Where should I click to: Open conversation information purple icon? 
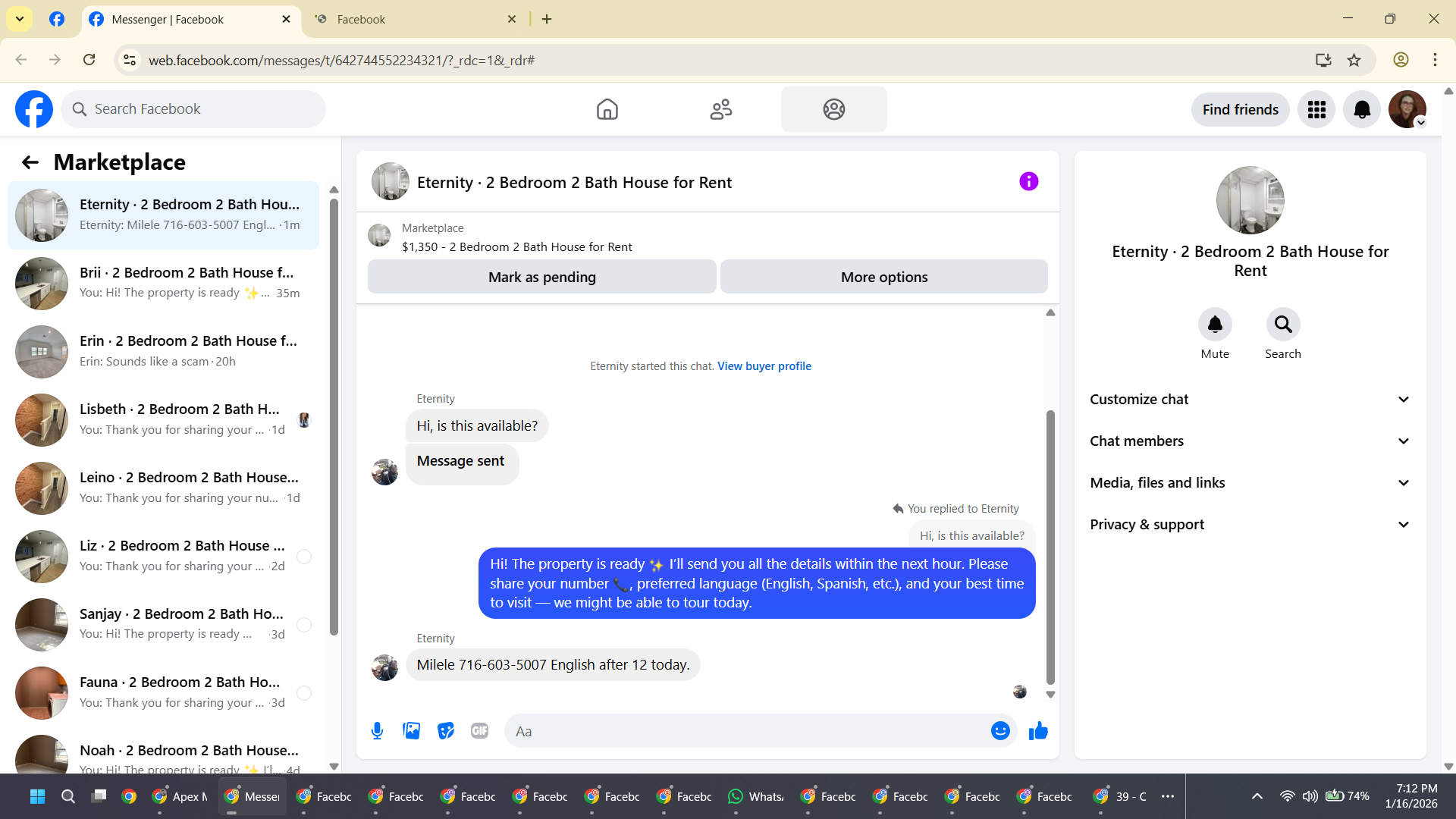(x=1028, y=182)
